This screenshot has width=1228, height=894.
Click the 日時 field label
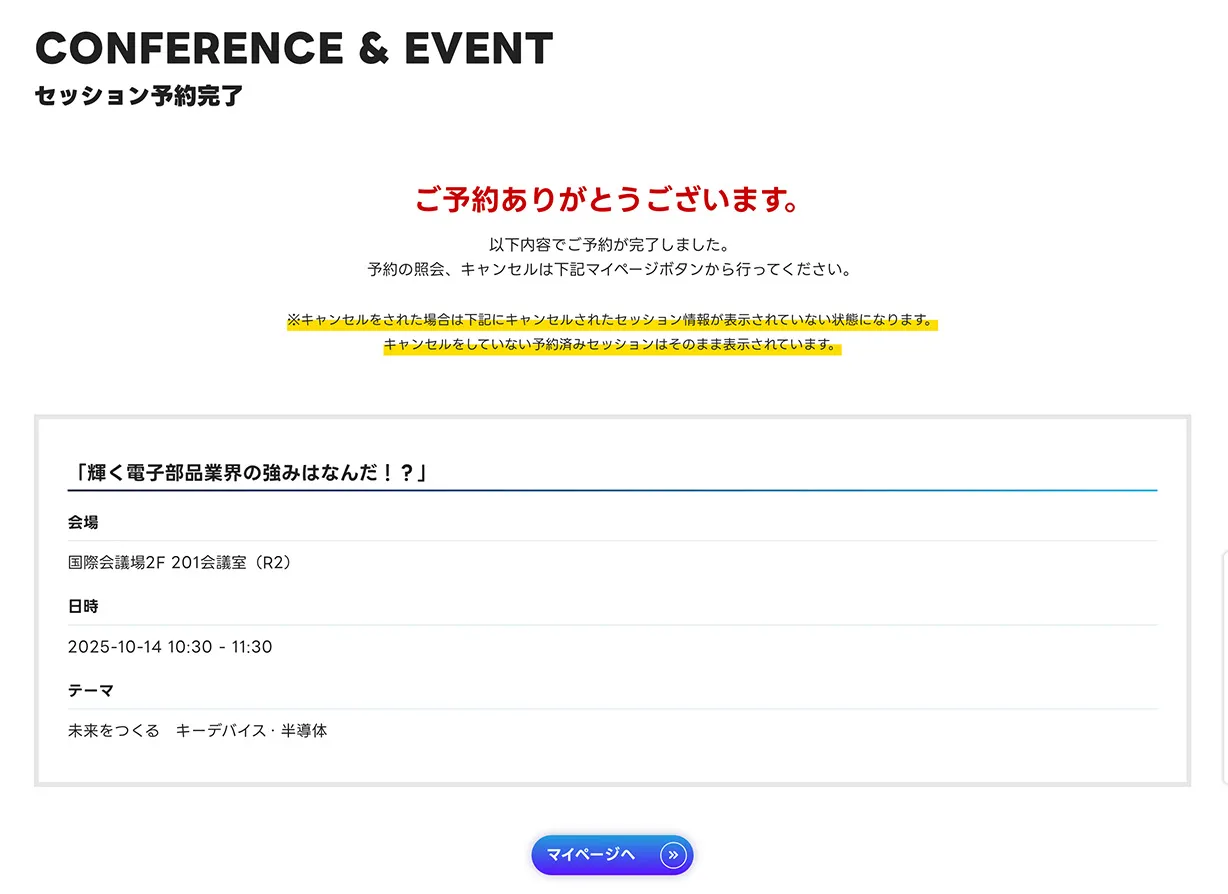click(x=83, y=606)
